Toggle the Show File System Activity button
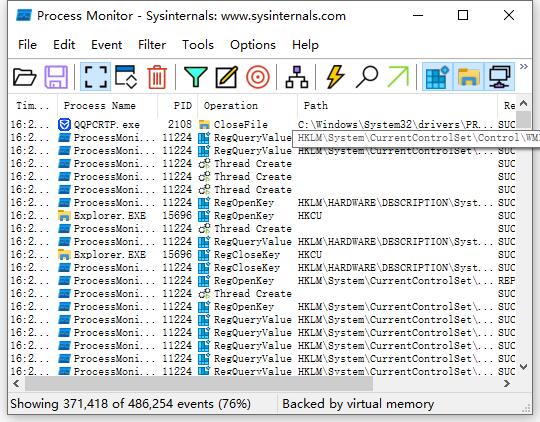The image size is (540, 422). (469, 77)
